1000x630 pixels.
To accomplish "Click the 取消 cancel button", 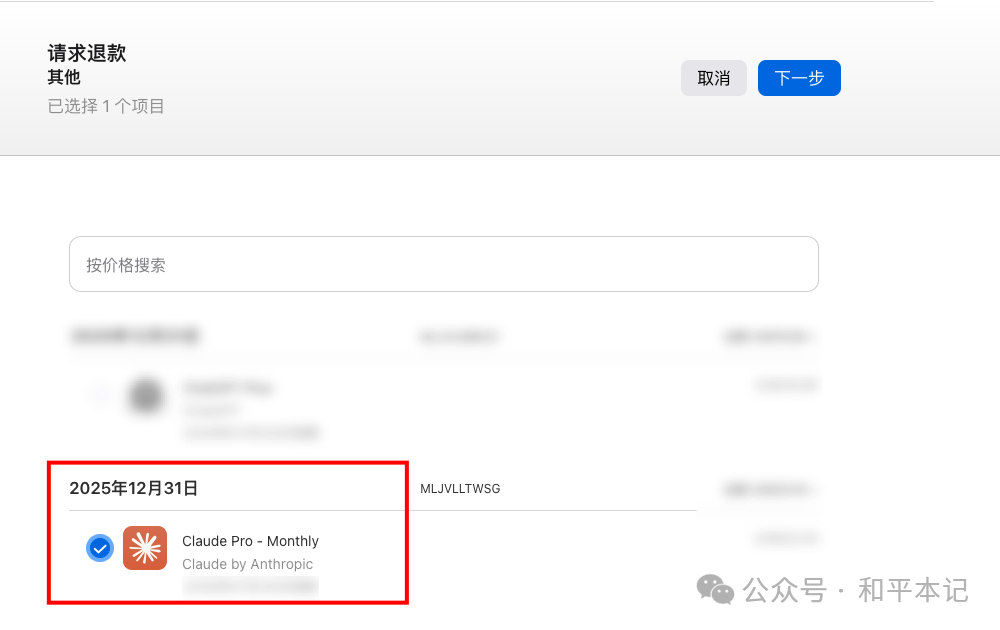I will (713, 78).
